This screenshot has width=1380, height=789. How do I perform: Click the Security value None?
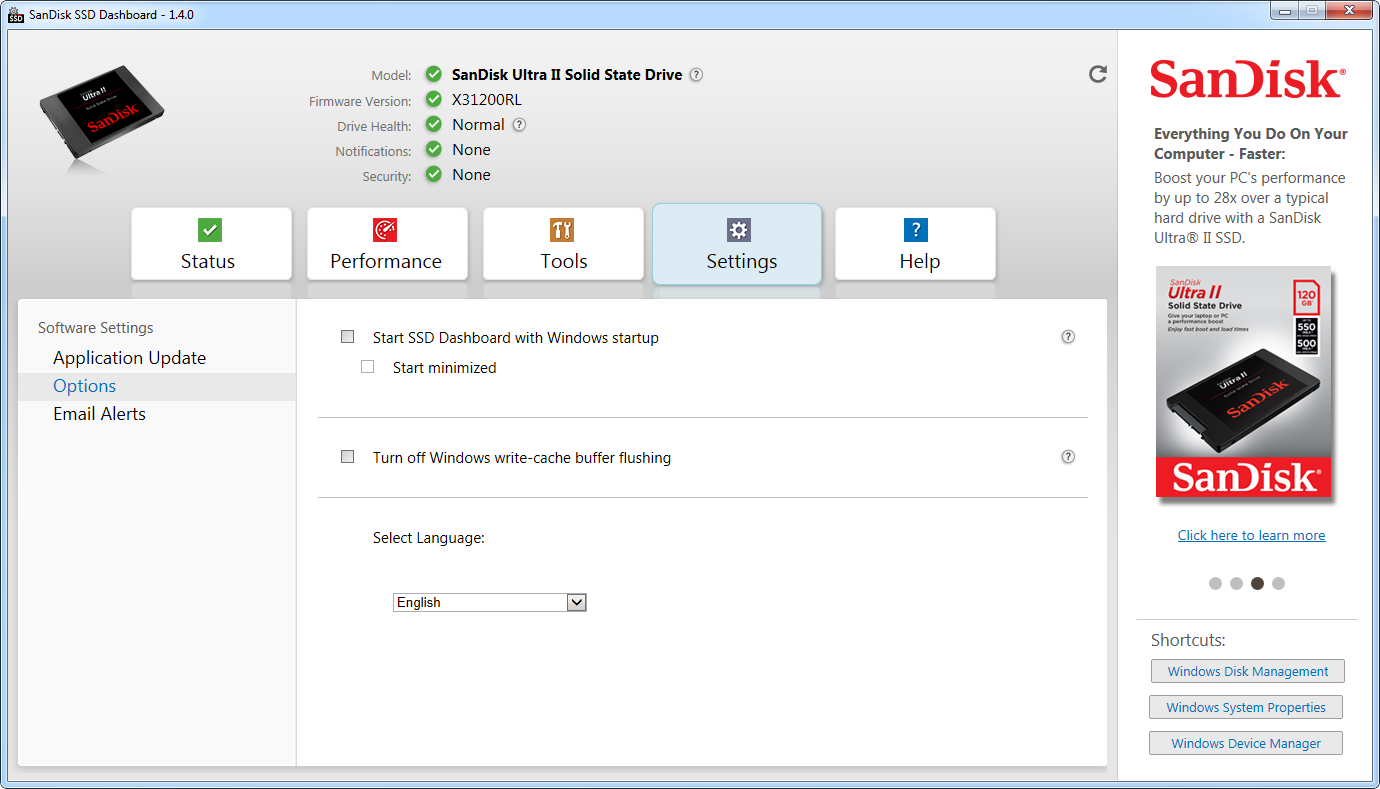(x=471, y=175)
